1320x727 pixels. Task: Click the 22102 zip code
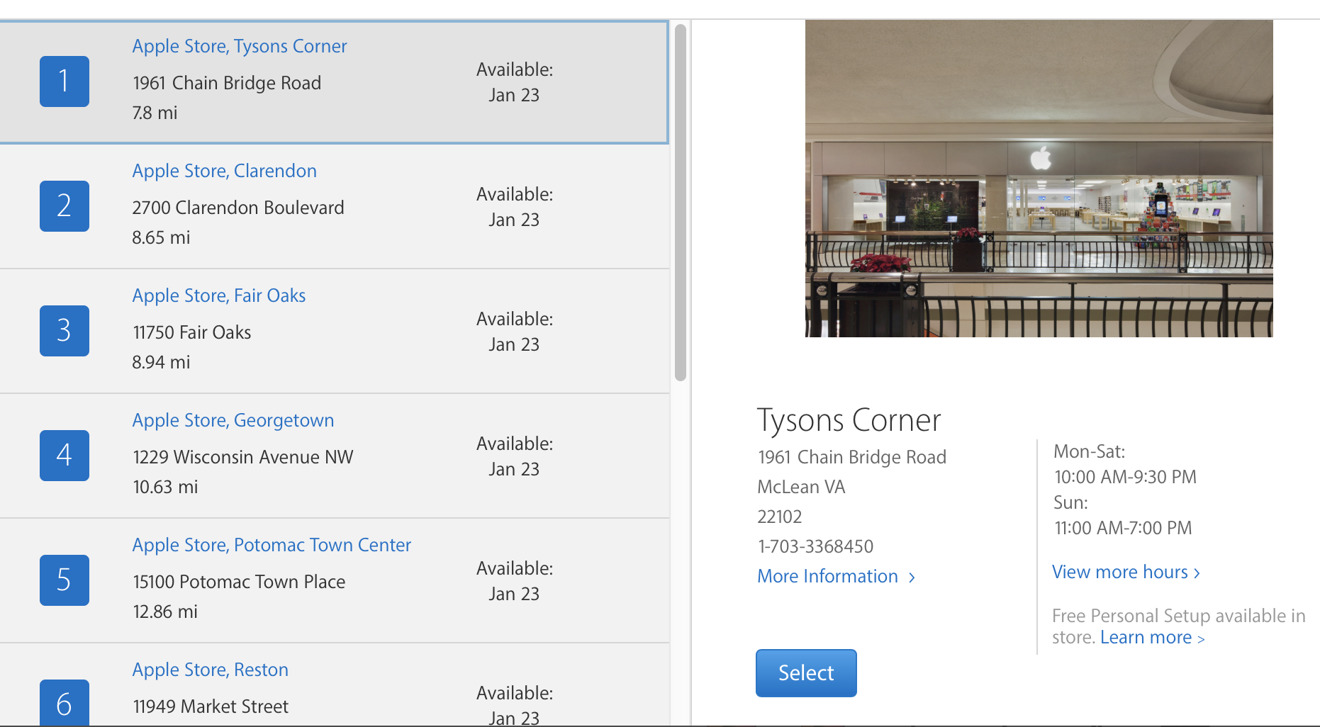780,517
